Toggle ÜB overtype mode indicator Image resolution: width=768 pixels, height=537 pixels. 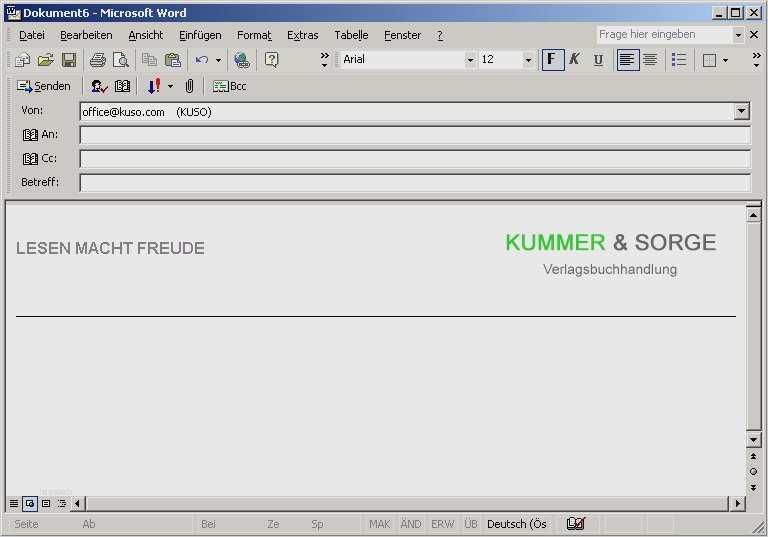(x=471, y=524)
